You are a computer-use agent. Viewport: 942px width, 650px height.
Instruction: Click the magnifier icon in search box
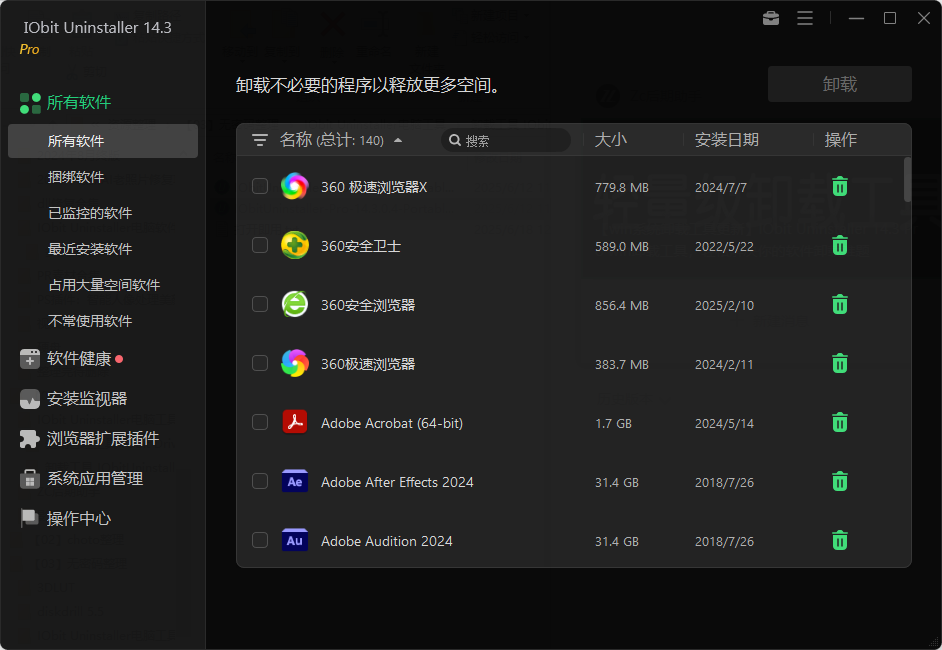pyautogui.click(x=455, y=140)
